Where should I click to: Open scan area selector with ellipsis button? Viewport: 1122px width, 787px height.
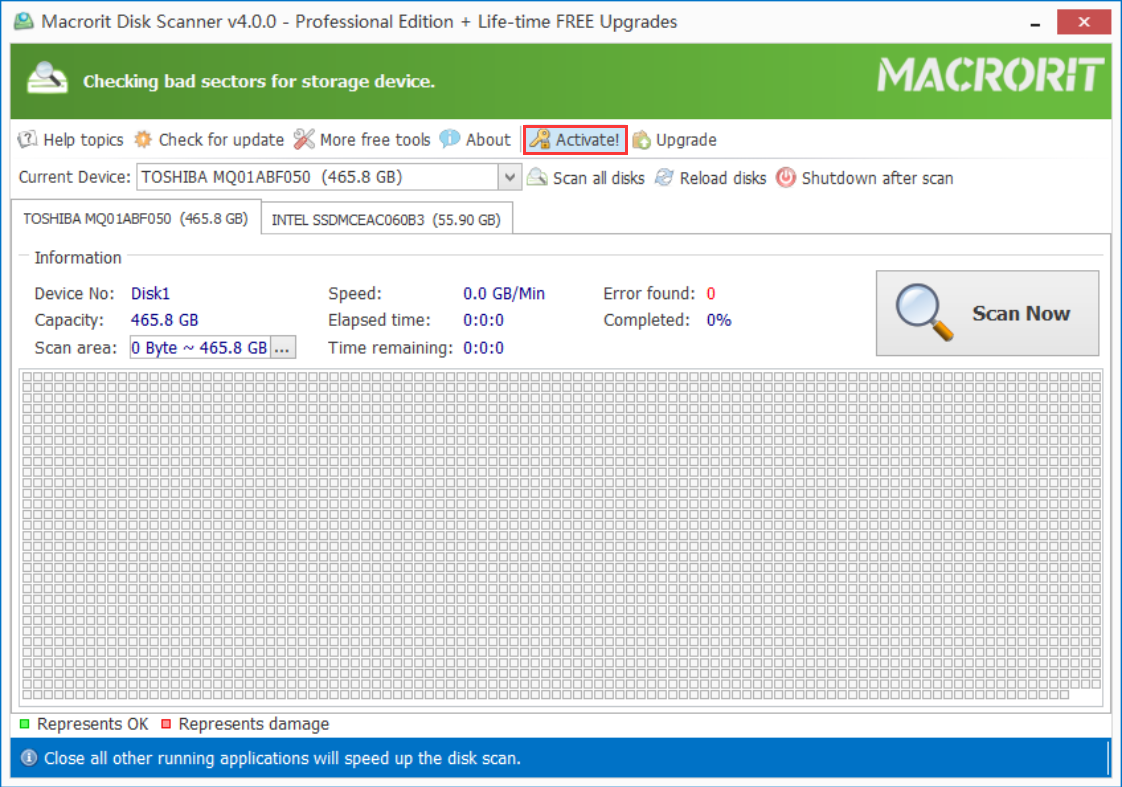pyautogui.click(x=283, y=348)
